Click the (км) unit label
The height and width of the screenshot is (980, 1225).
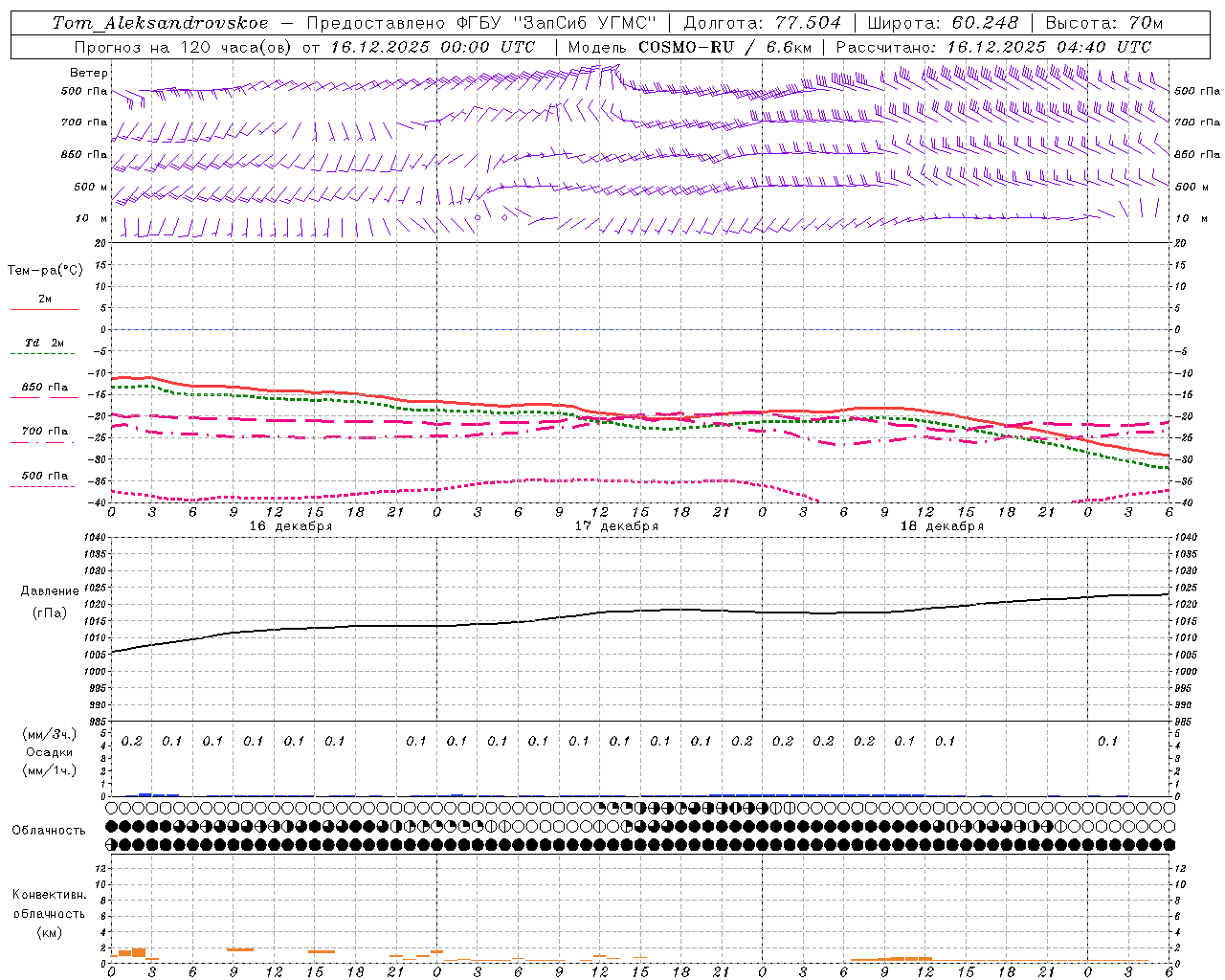[x=49, y=932]
